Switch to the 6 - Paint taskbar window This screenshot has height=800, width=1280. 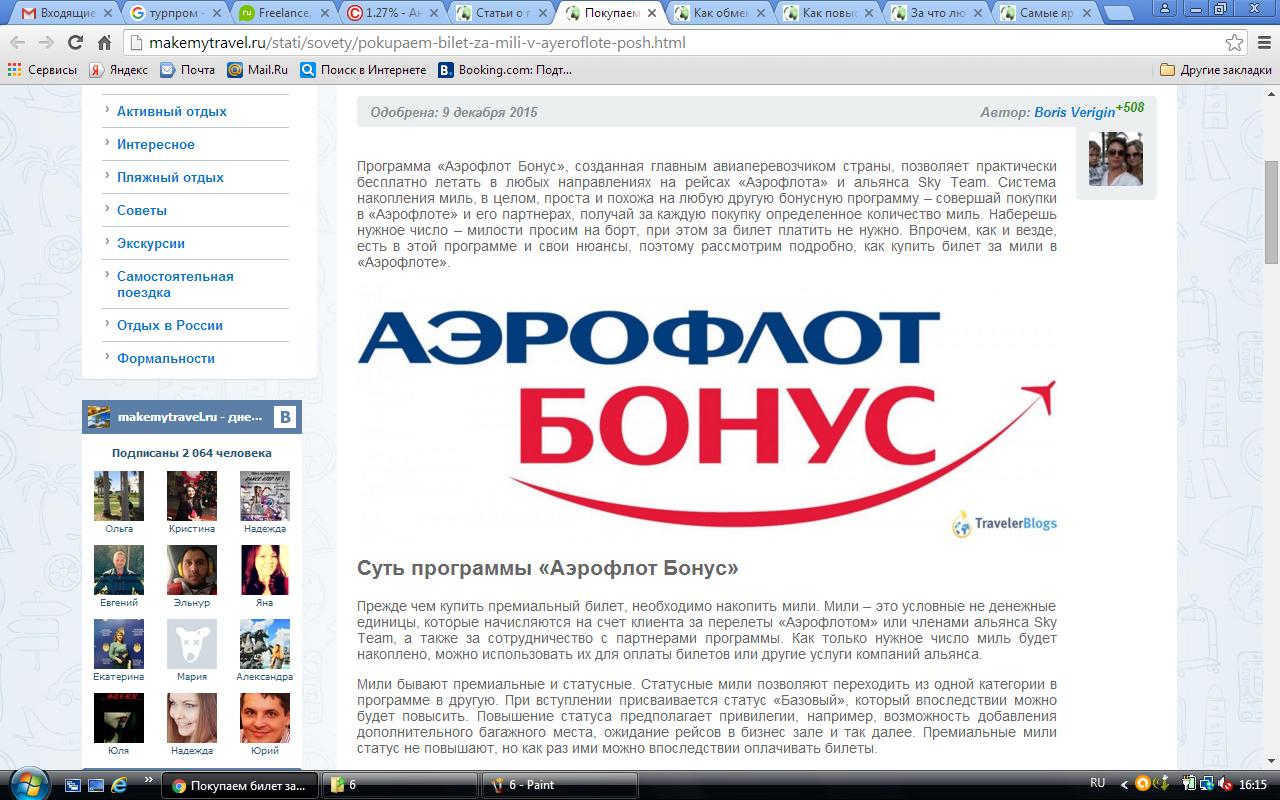coord(560,785)
